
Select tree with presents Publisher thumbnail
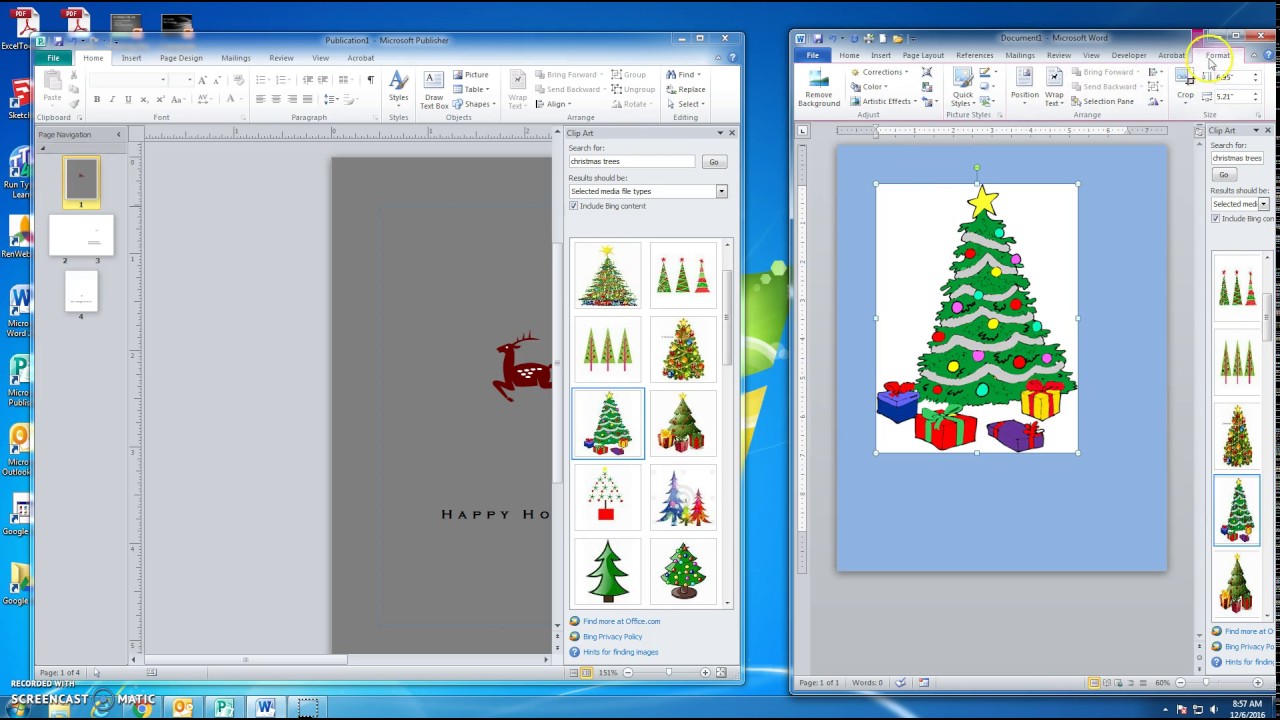(608, 423)
